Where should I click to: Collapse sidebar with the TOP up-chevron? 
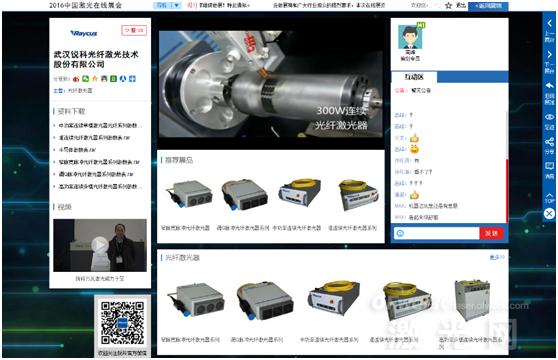click(x=549, y=197)
